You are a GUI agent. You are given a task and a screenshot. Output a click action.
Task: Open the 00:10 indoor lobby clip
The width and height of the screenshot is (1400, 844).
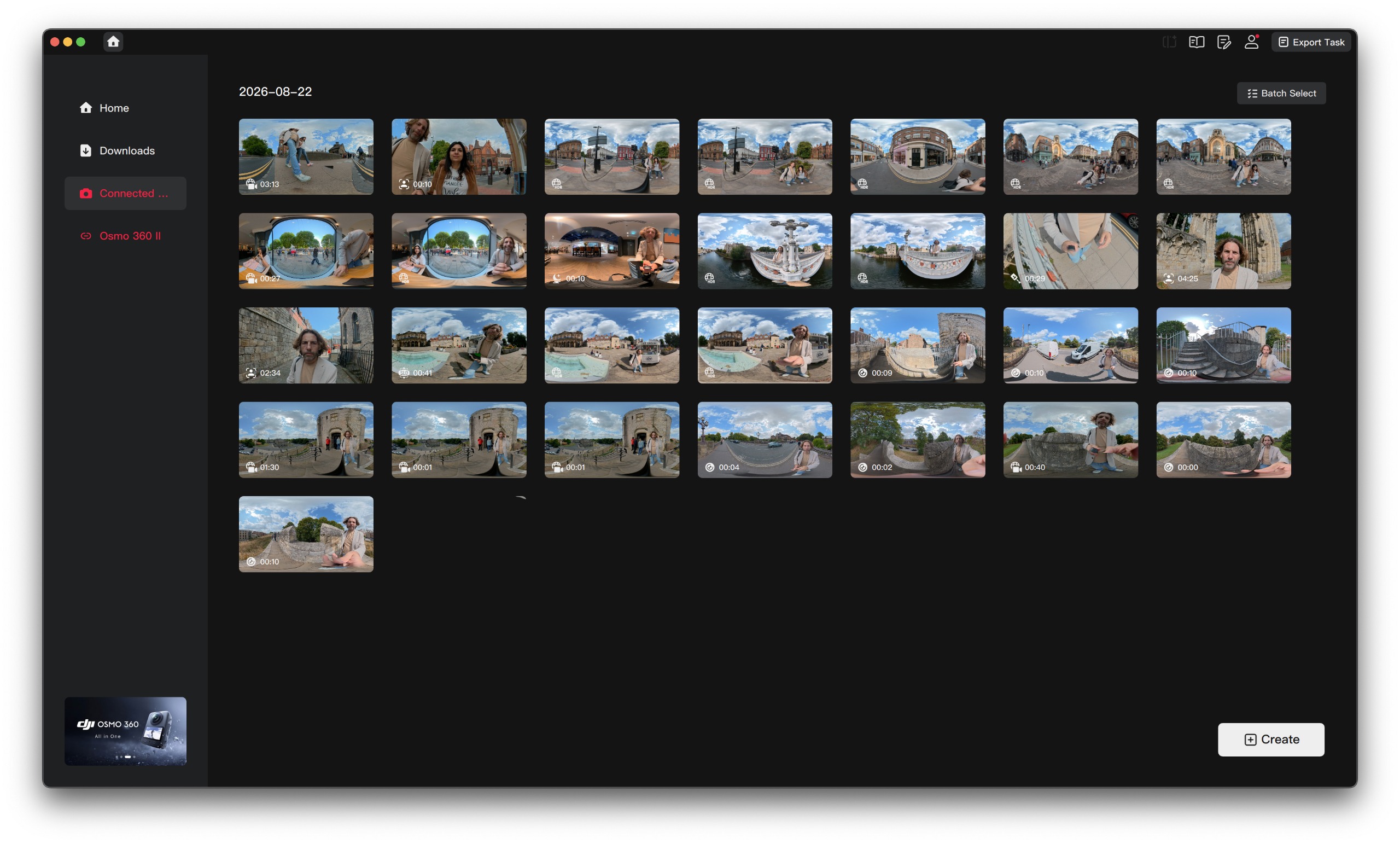[x=611, y=251]
